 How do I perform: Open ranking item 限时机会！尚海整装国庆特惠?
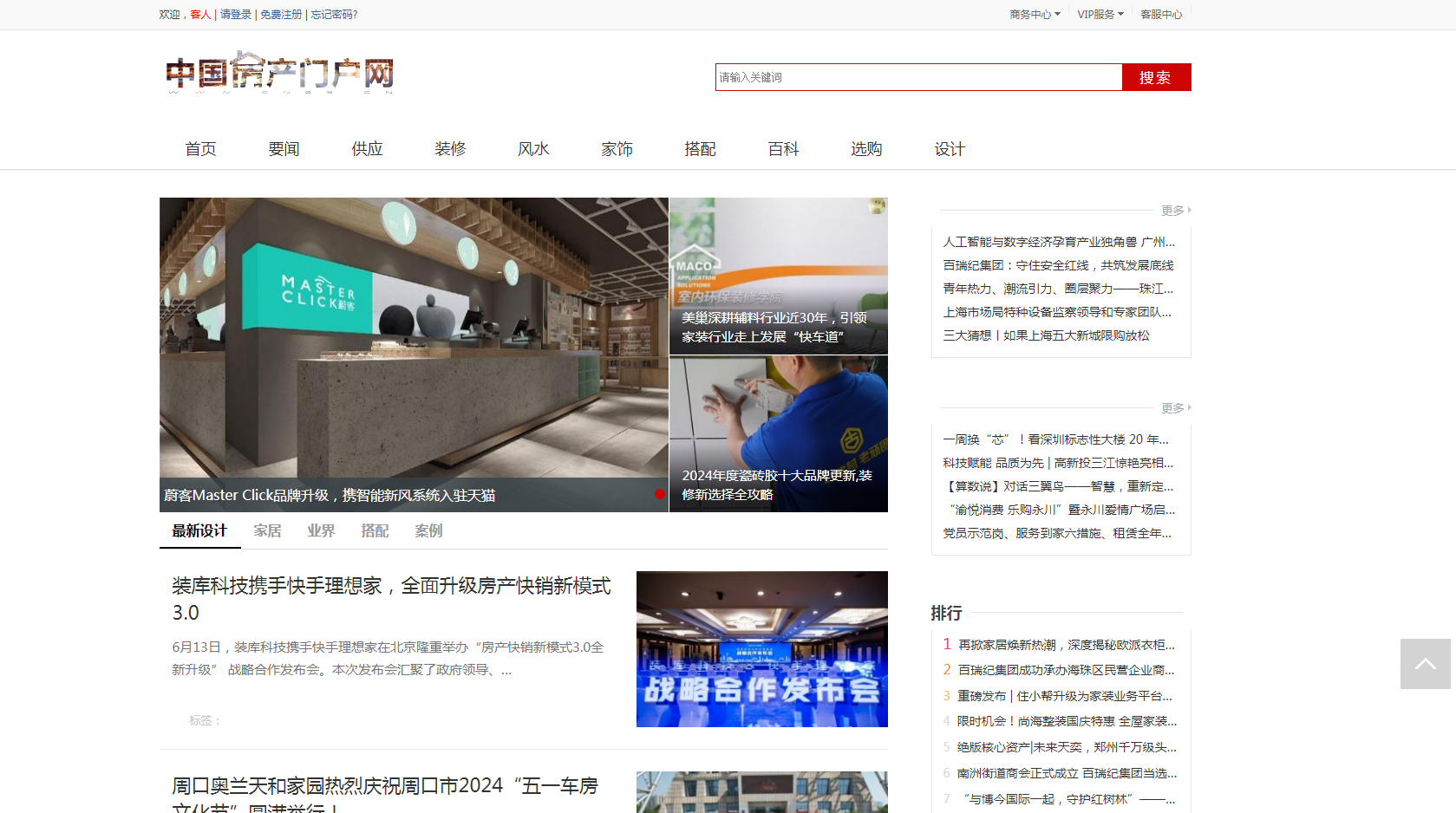(x=1067, y=721)
